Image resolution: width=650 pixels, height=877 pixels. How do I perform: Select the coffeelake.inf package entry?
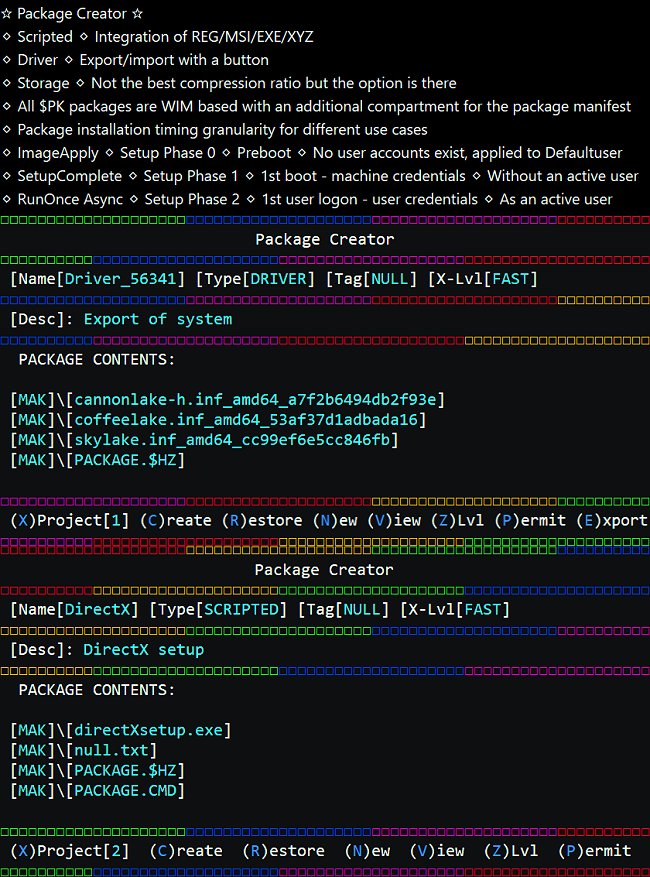251,419
